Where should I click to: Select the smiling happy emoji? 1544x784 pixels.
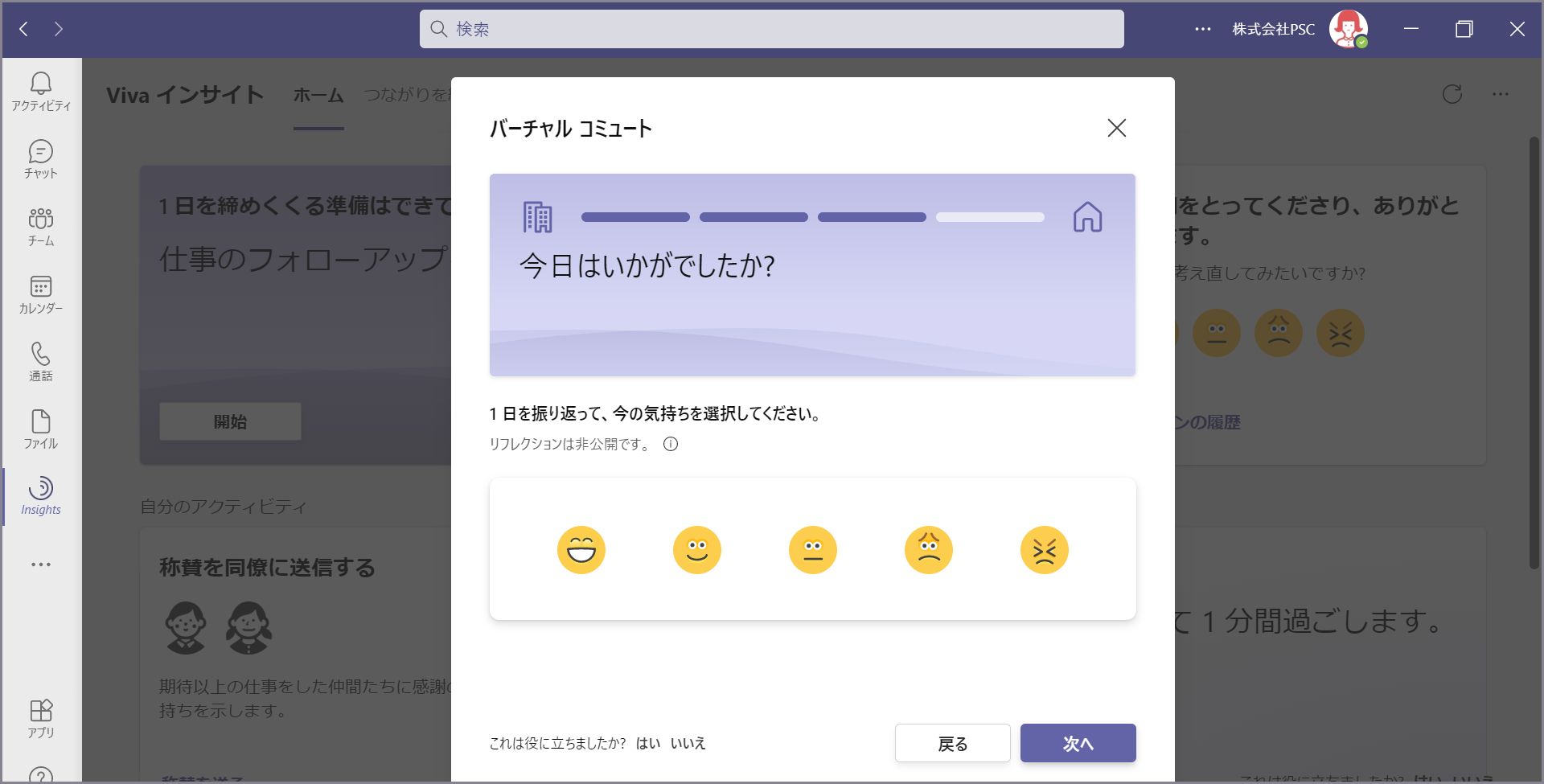[x=697, y=550]
